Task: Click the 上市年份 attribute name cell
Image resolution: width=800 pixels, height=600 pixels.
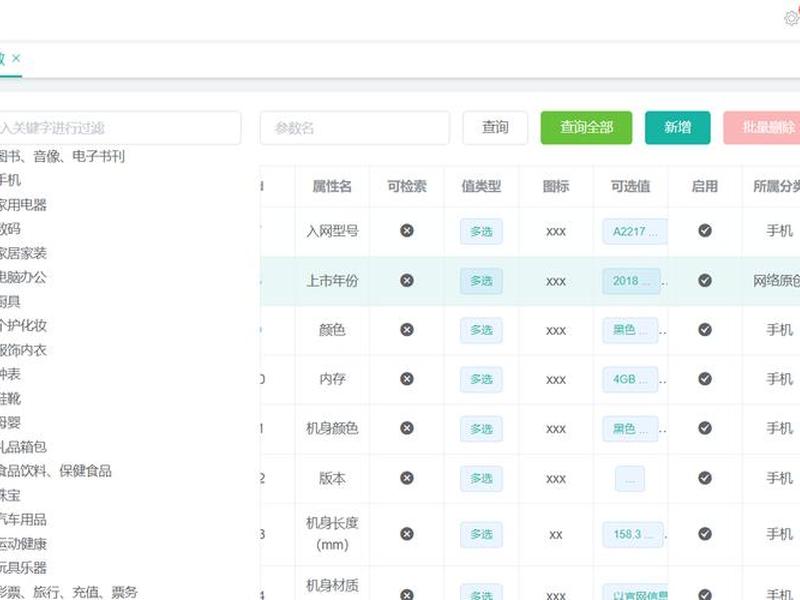Action: 332,281
